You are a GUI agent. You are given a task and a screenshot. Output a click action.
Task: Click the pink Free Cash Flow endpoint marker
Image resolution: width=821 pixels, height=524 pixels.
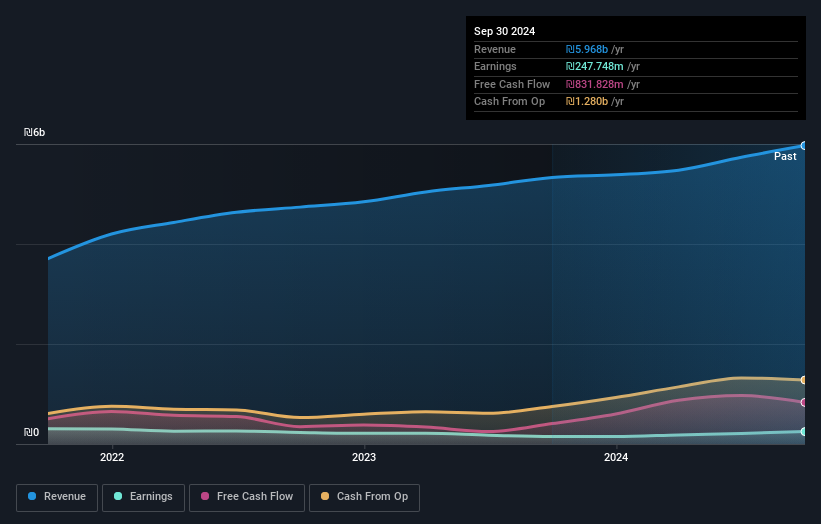pos(804,403)
